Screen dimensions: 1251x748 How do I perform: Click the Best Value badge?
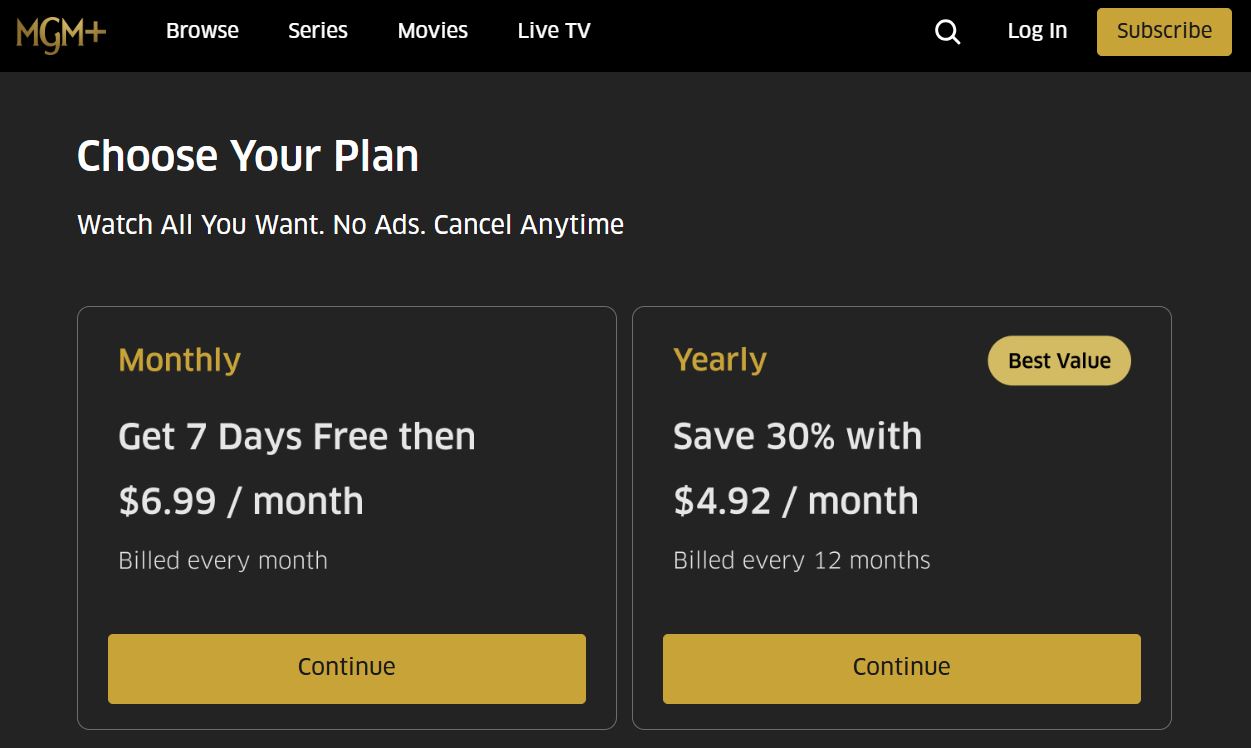coord(1059,360)
